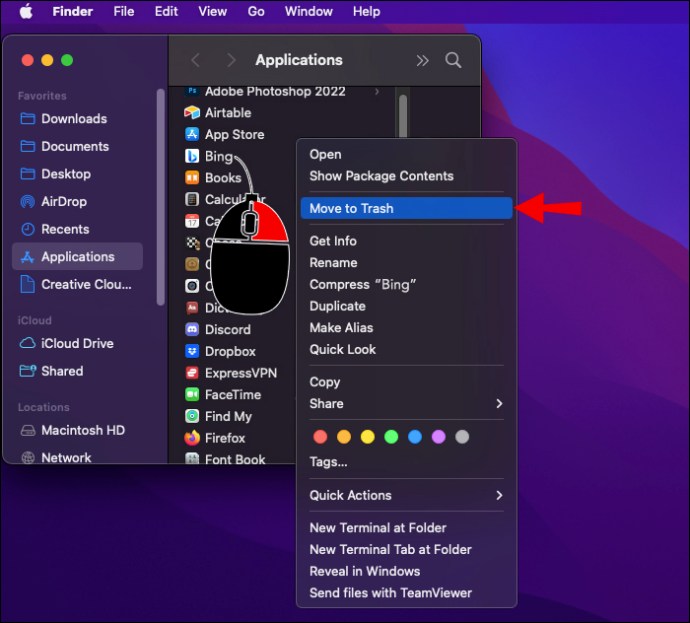Image resolution: width=690 pixels, height=623 pixels.
Task: Click the Macintosh HD disk icon
Action: point(28,430)
